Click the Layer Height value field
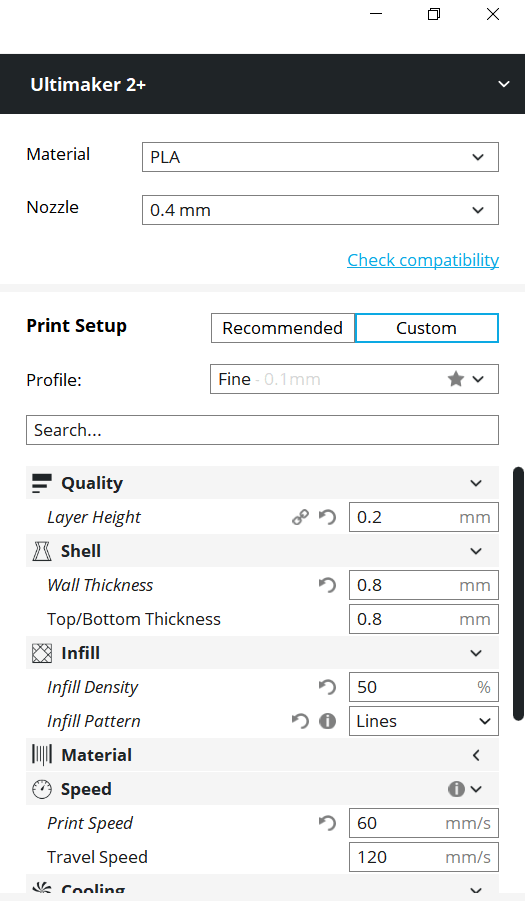Viewport: 525px width, 908px height. (x=424, y=517)
